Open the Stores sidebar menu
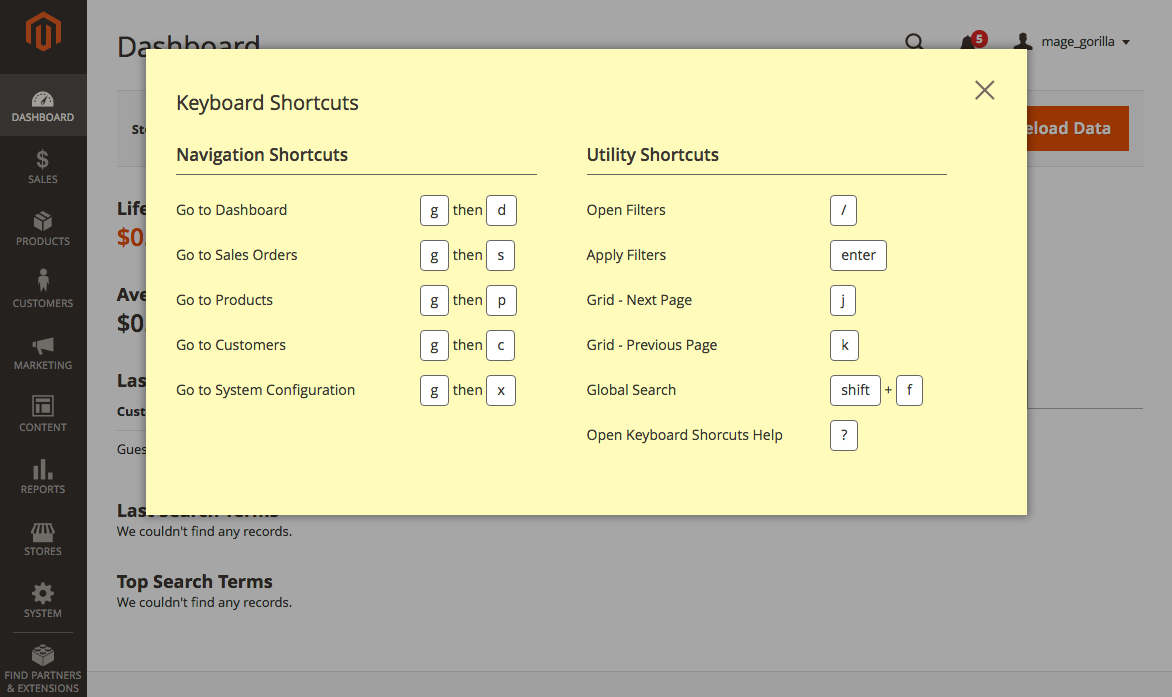The height and width of the screenshot is (697, 1172). coord(43,538)
